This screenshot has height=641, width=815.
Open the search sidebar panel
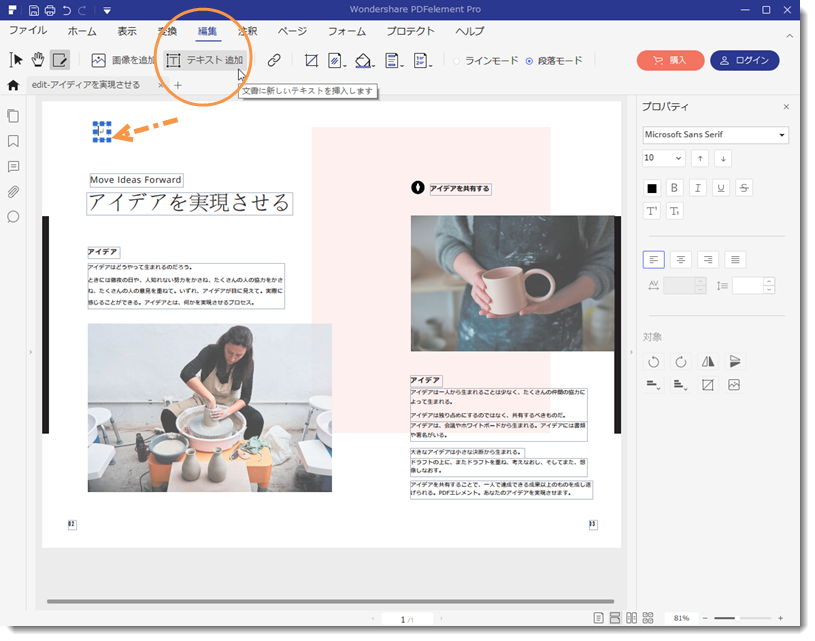[14, 217]
